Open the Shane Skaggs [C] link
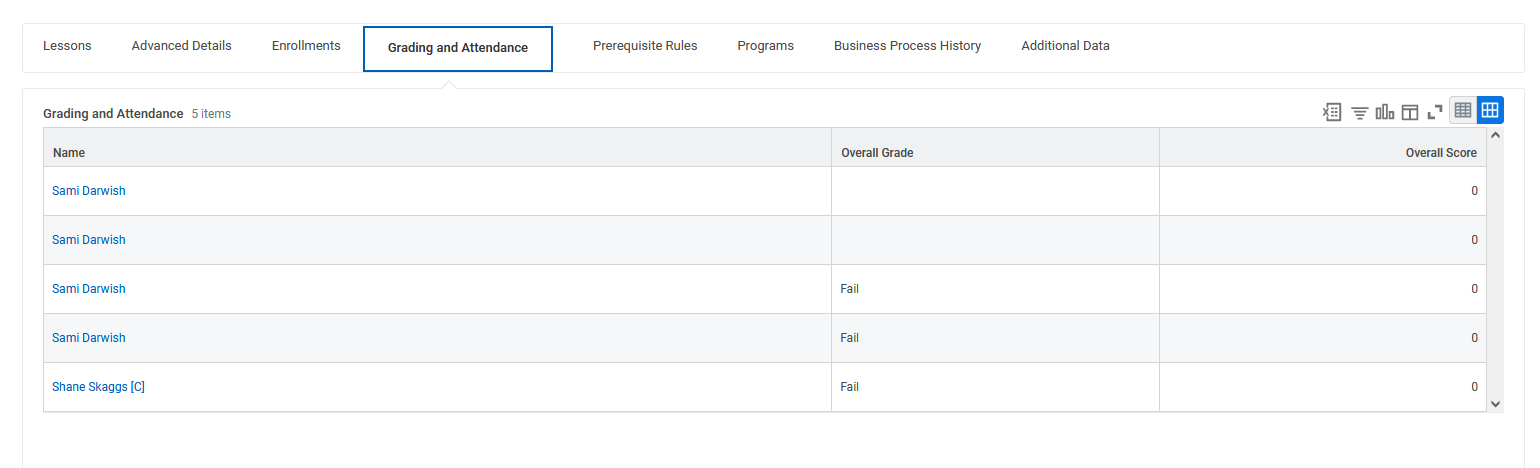The height and width of the screenshot is (468, 1540). 98,387
